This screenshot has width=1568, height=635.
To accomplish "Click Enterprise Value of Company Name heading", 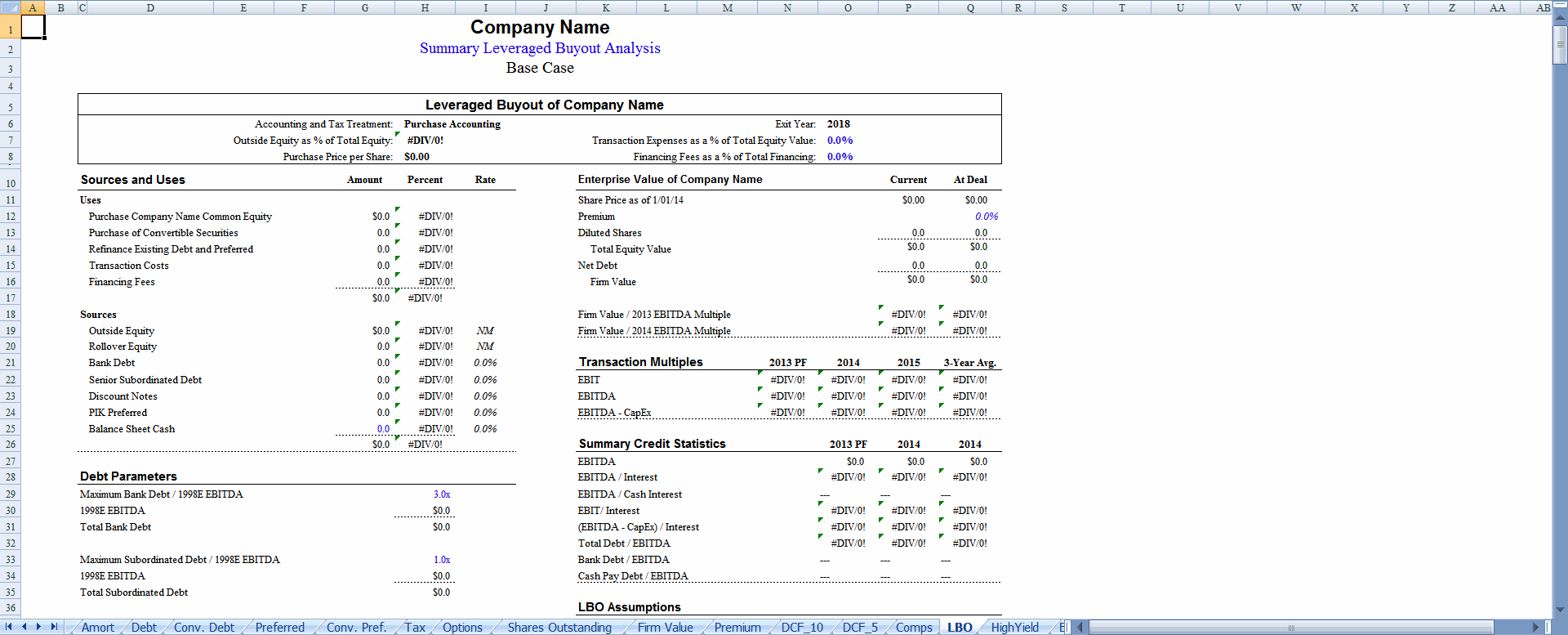I will 670,180.
